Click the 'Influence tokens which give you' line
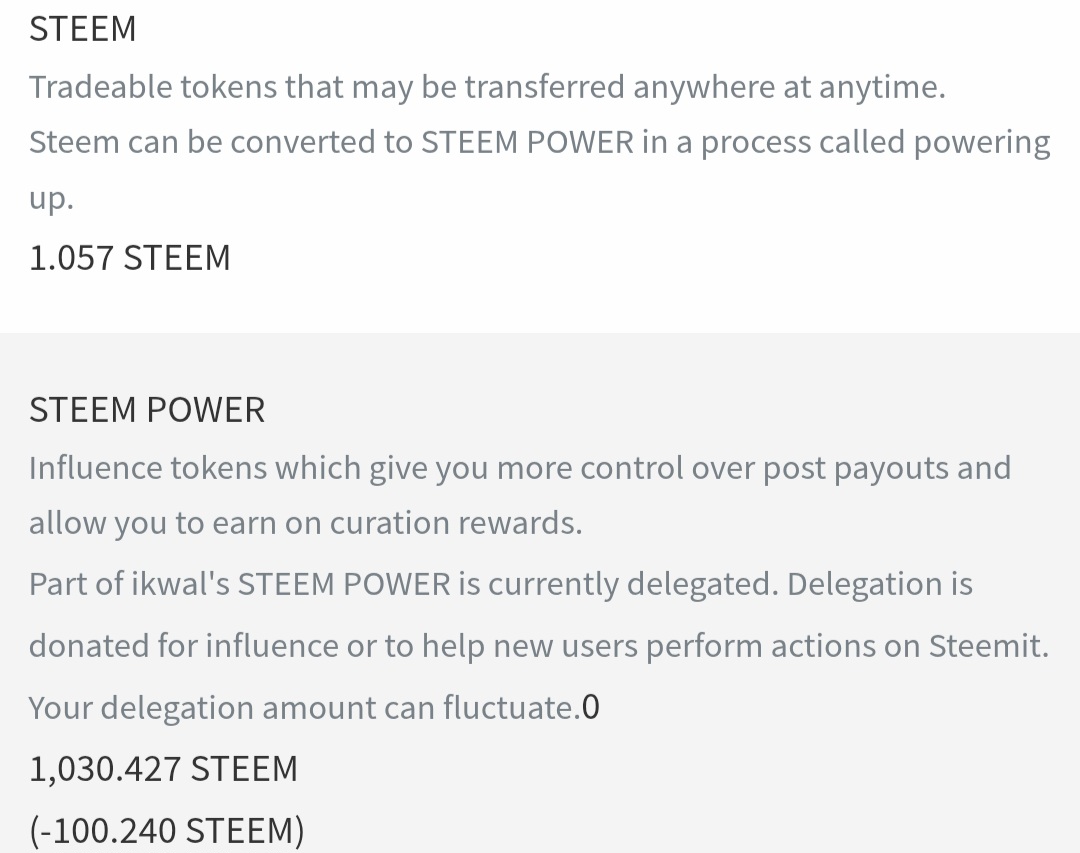Viewport: 1080px width, 853px height. (x=520, y=469)
